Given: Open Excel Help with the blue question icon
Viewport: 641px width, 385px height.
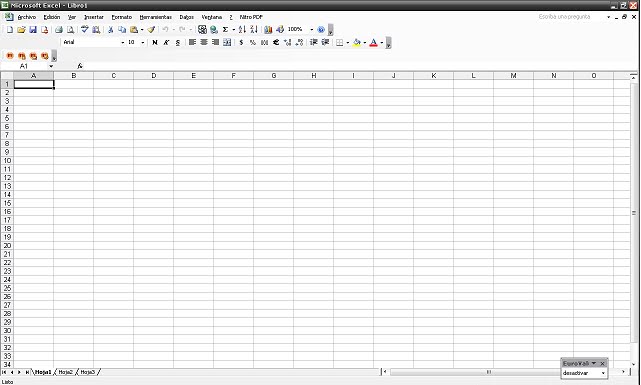Looking at the screenshot, I should pos(321,29).
